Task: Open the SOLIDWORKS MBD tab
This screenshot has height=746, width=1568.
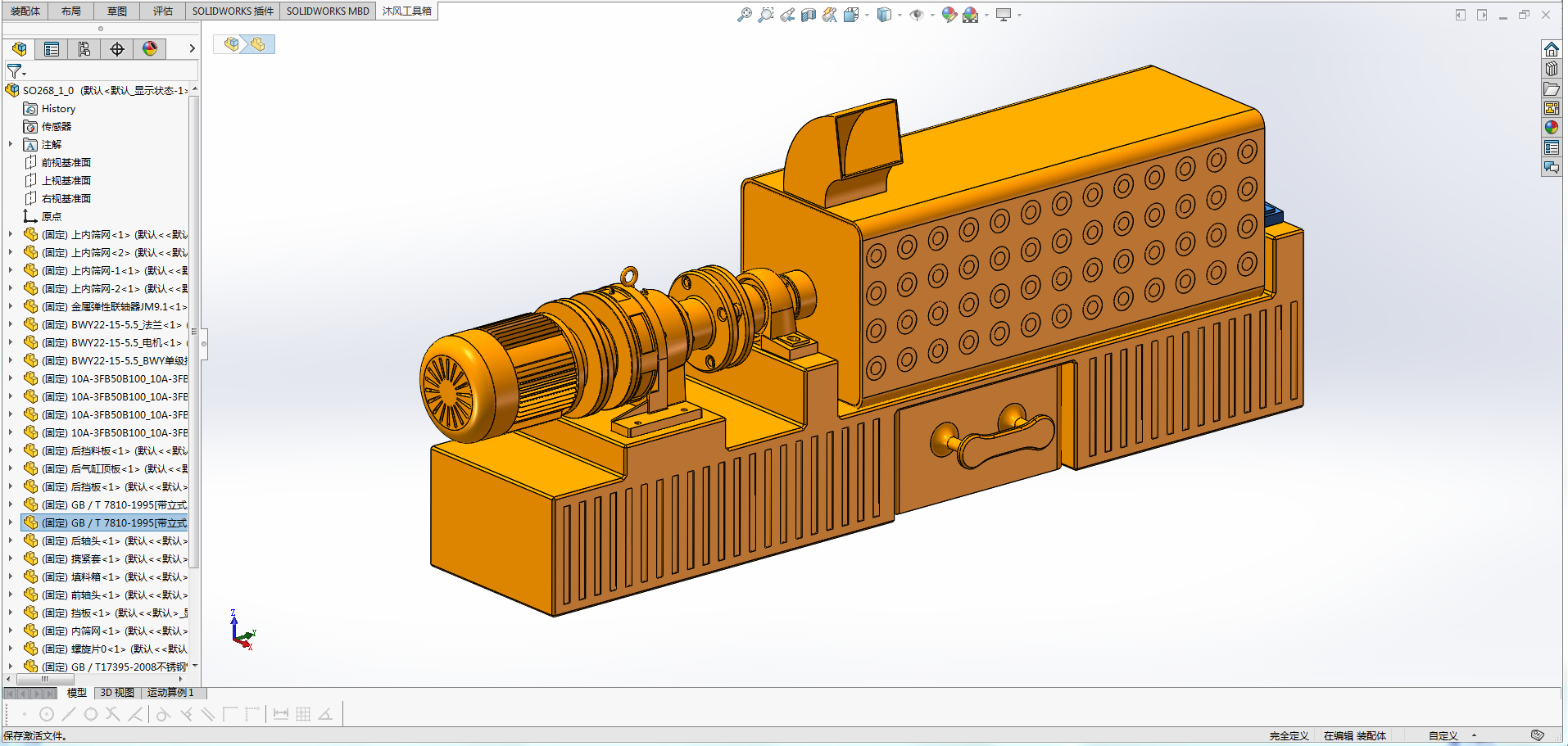Action: coord(328,11)
